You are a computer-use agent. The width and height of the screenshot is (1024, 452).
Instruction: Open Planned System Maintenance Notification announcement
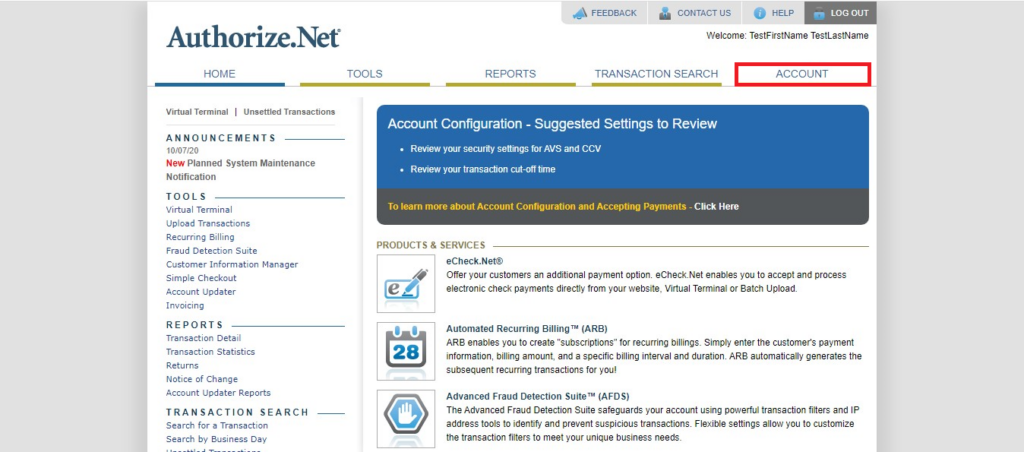(240, 170)
